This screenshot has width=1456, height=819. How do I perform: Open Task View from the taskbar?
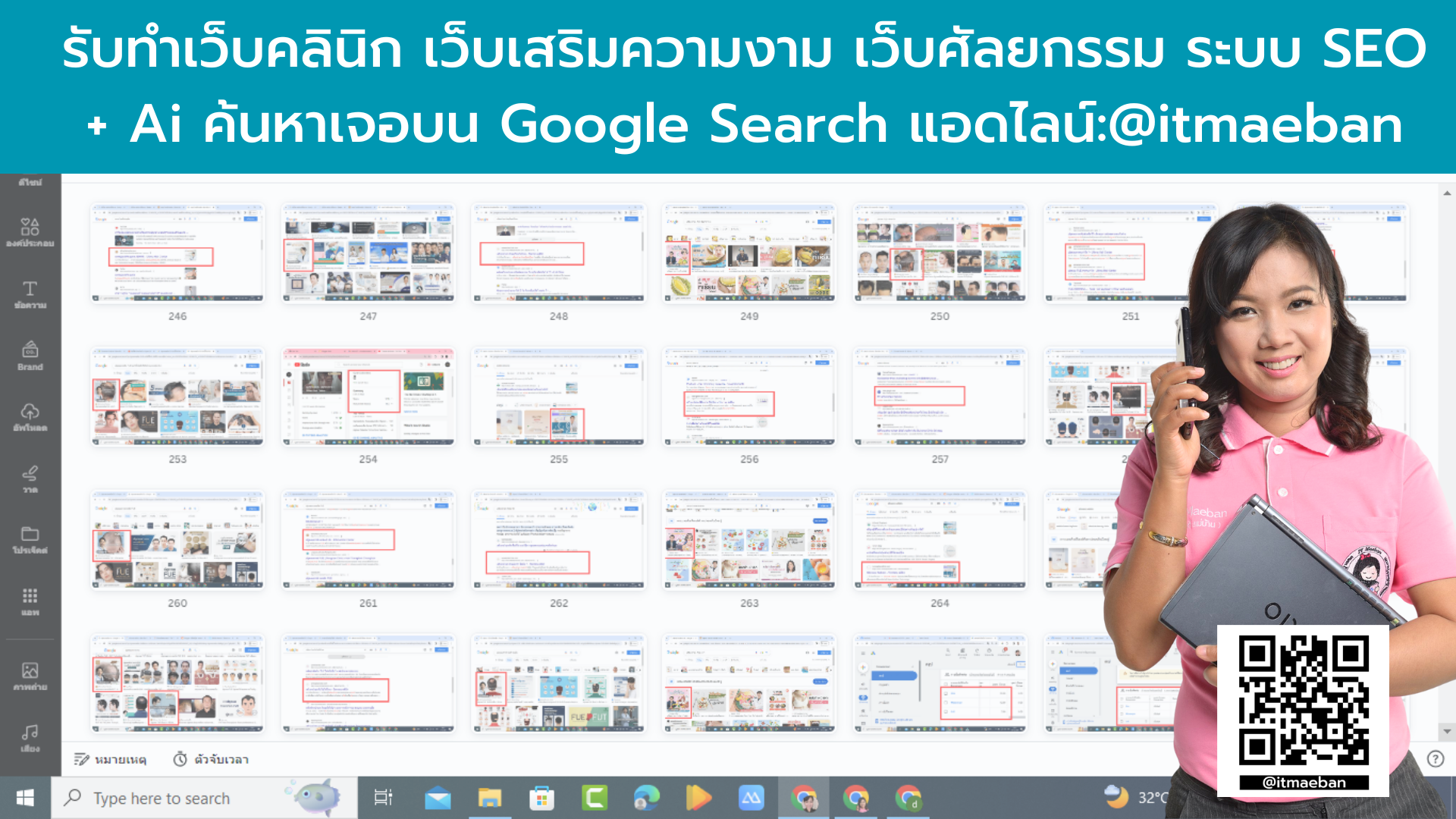tap(384, 798)
